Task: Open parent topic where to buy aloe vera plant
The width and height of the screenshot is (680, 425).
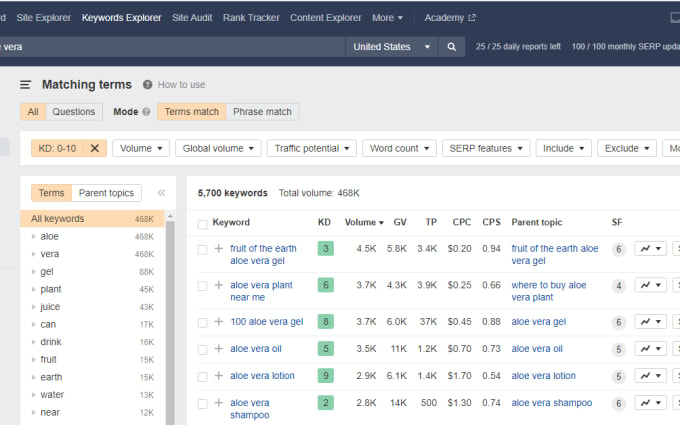Action: click(549, 291)
